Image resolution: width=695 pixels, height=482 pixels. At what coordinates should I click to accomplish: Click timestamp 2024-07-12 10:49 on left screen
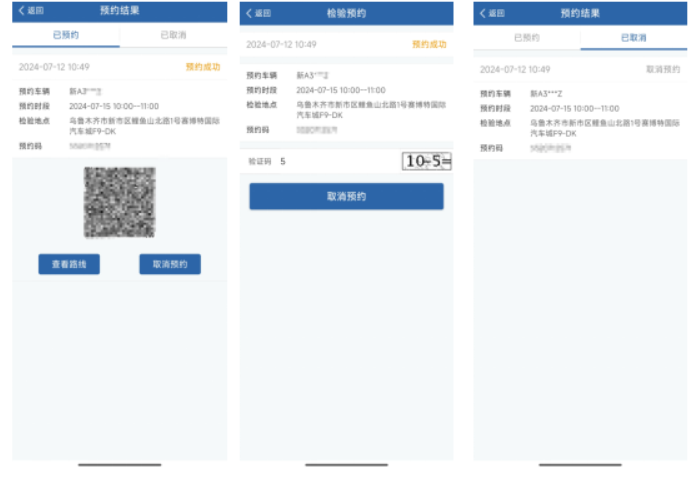54,67
